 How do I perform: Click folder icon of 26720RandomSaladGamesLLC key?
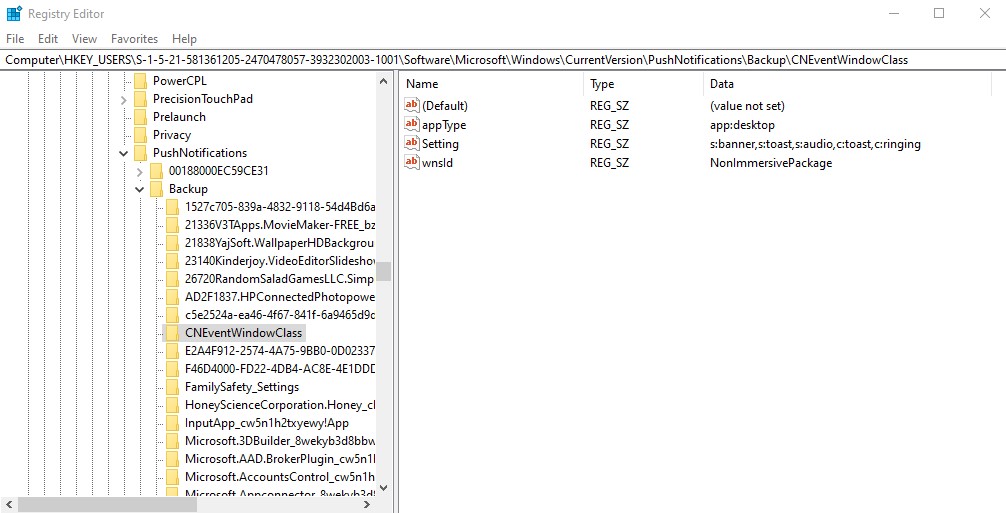tap(173, 279)
